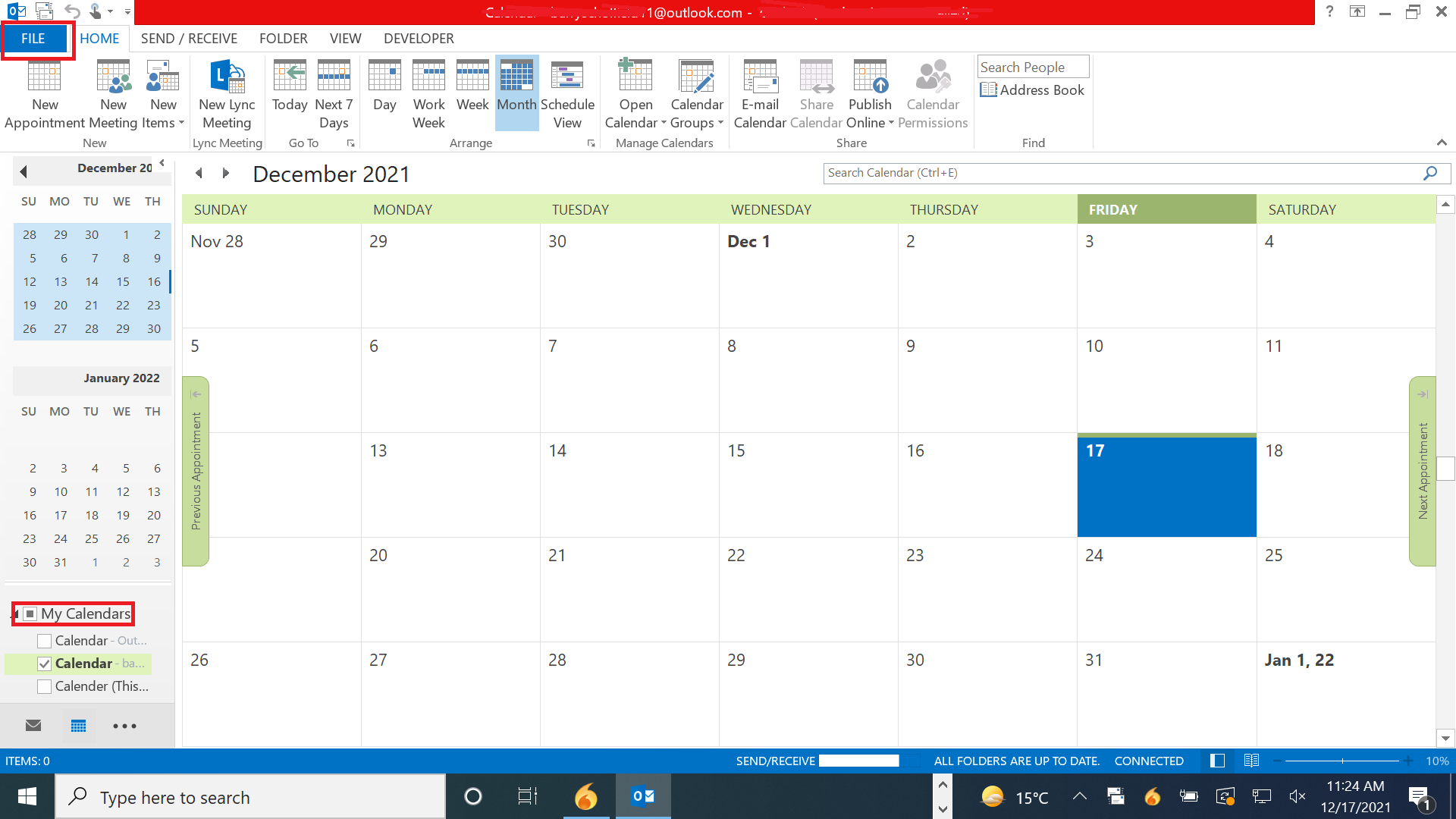Adjust the zoom slider in status bar
This screenshot has width=1456, height=819.
click(x=1341, y=761)
